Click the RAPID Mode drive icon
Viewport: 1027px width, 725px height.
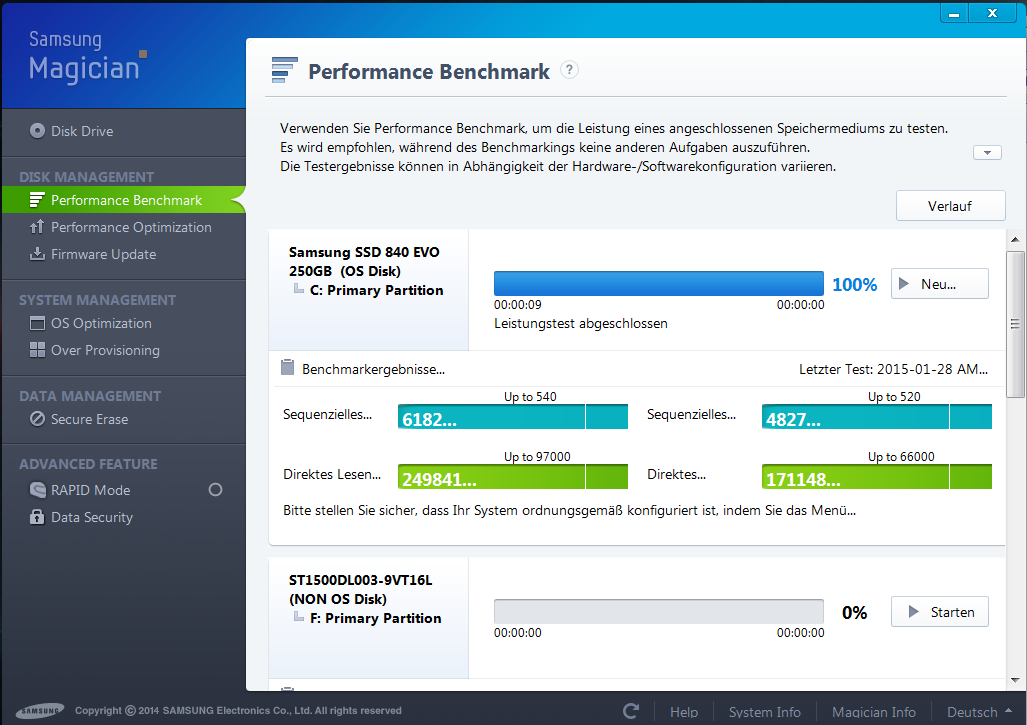pos(37,490)
